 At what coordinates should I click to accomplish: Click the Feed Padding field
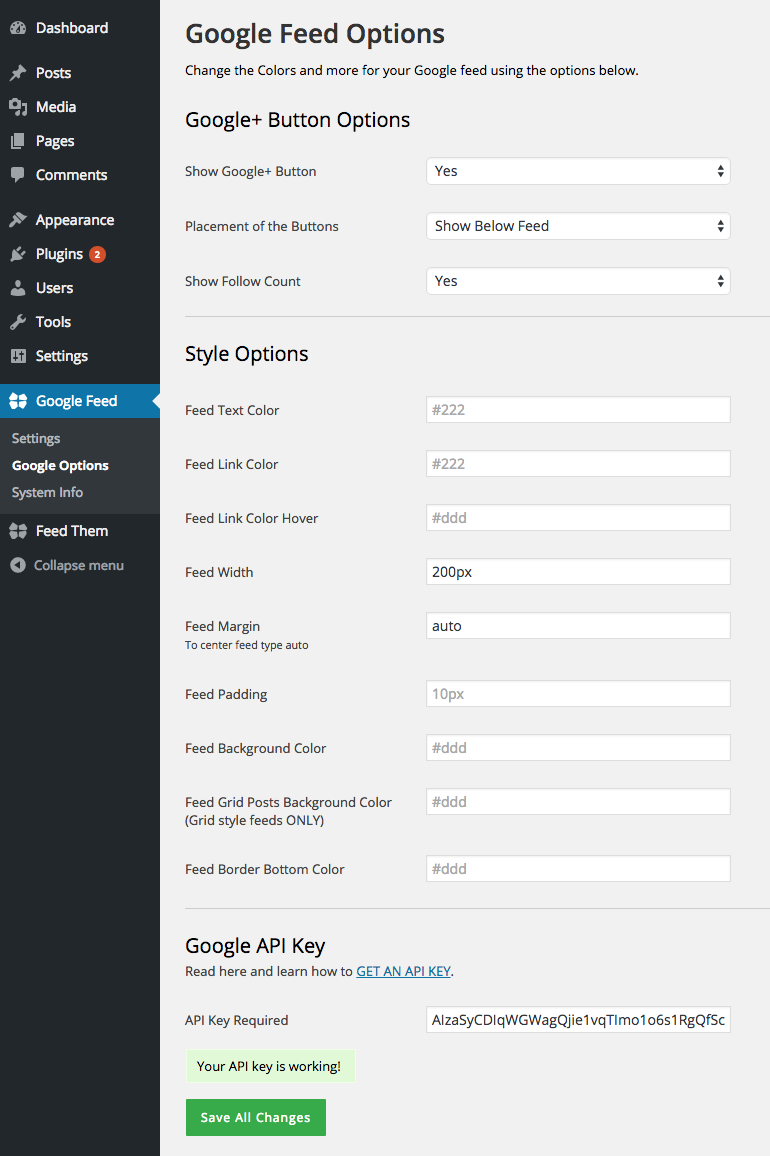click(578, 694)
